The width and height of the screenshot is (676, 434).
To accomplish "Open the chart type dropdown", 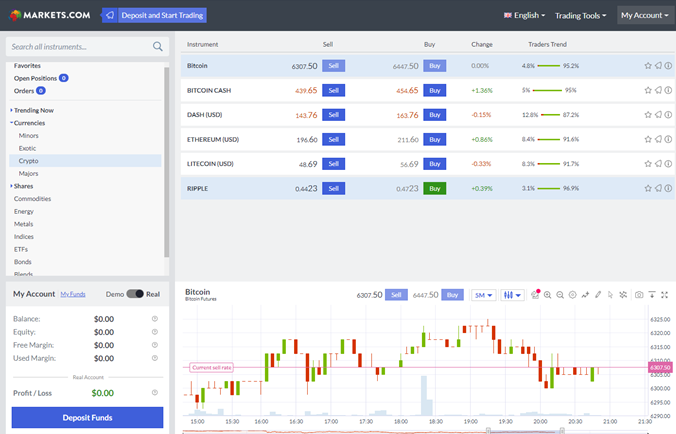I will pyautogui.click(x=512, y=295).
